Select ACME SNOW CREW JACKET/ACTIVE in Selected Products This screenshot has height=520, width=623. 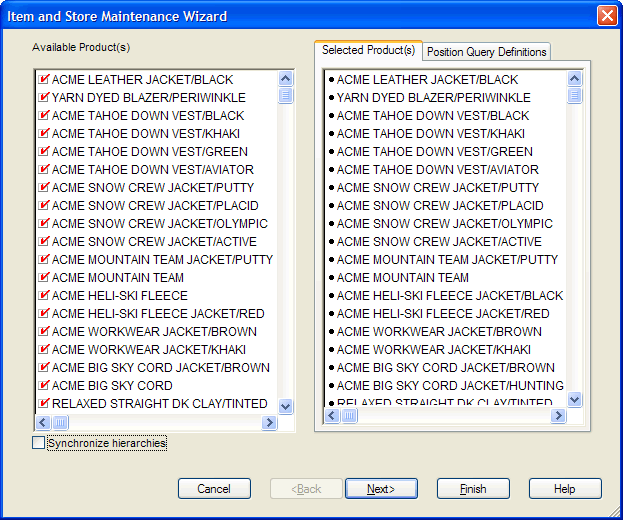click(439, 242)
